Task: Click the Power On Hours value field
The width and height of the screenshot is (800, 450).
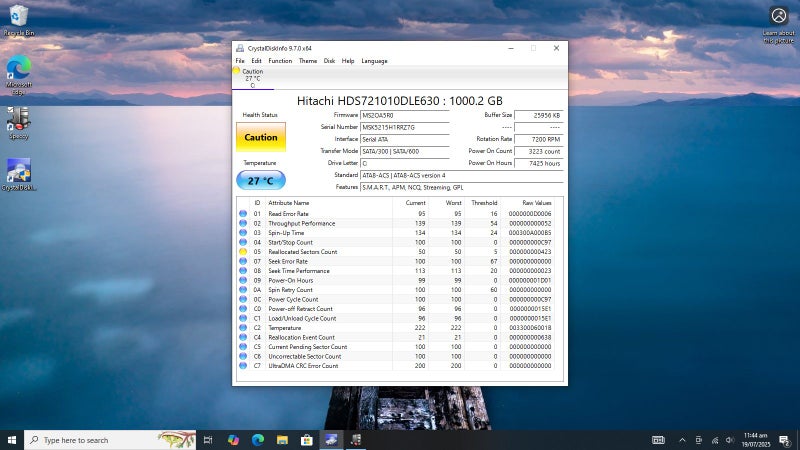Action: [x=539, y=163]
